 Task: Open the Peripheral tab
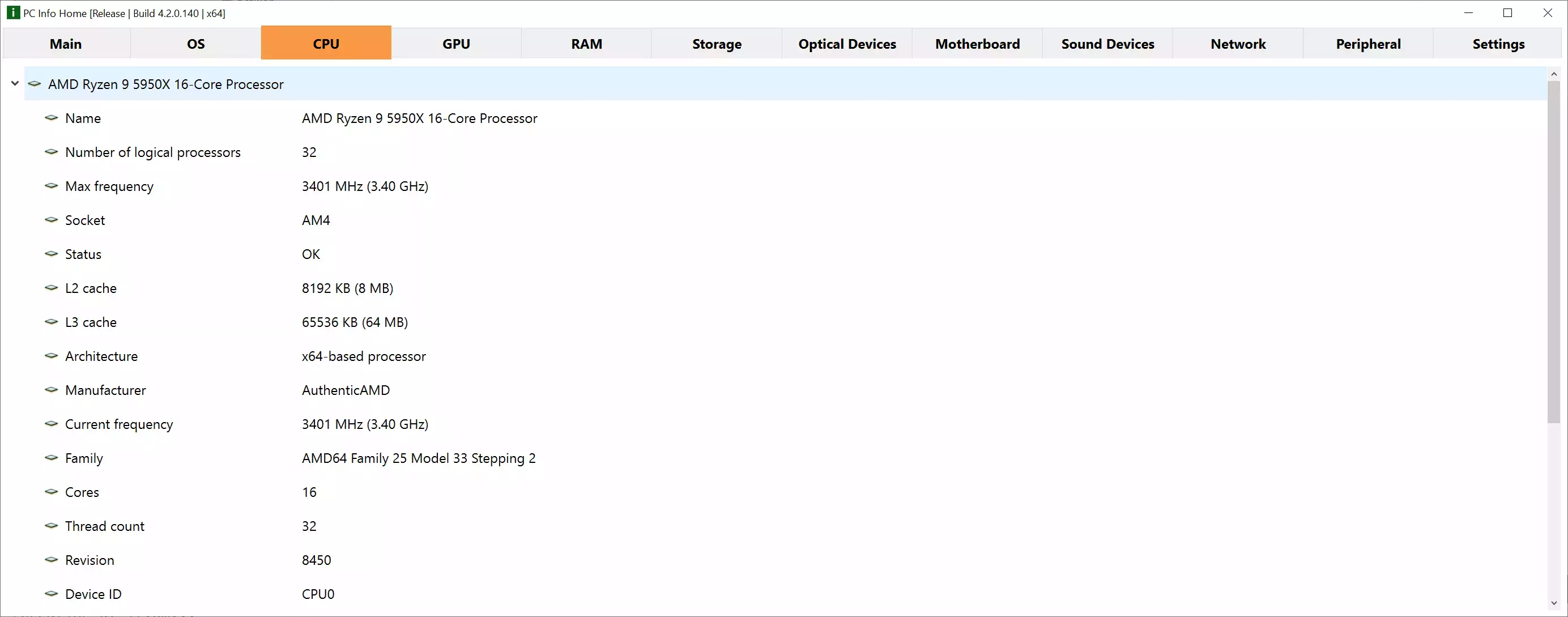[1369, 43]
